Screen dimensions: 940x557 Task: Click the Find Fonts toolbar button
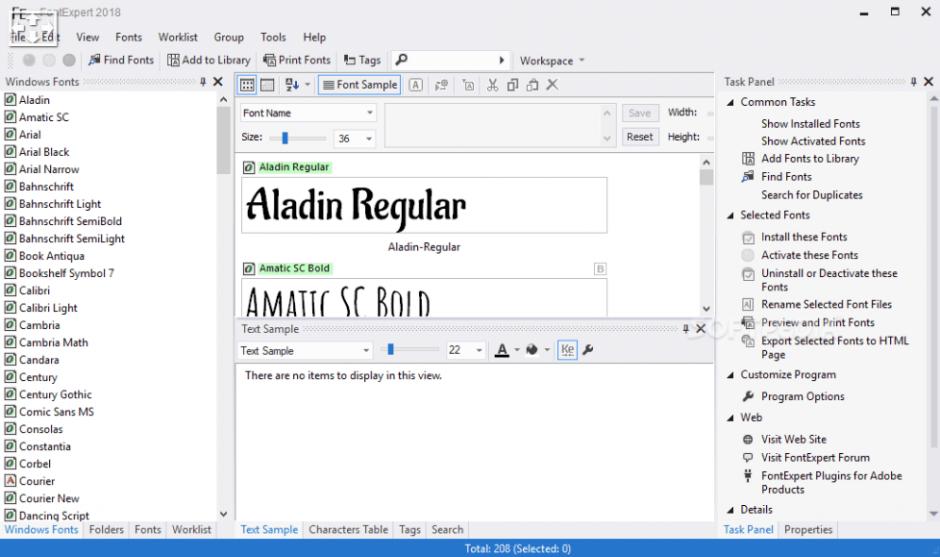coord(120,60)
